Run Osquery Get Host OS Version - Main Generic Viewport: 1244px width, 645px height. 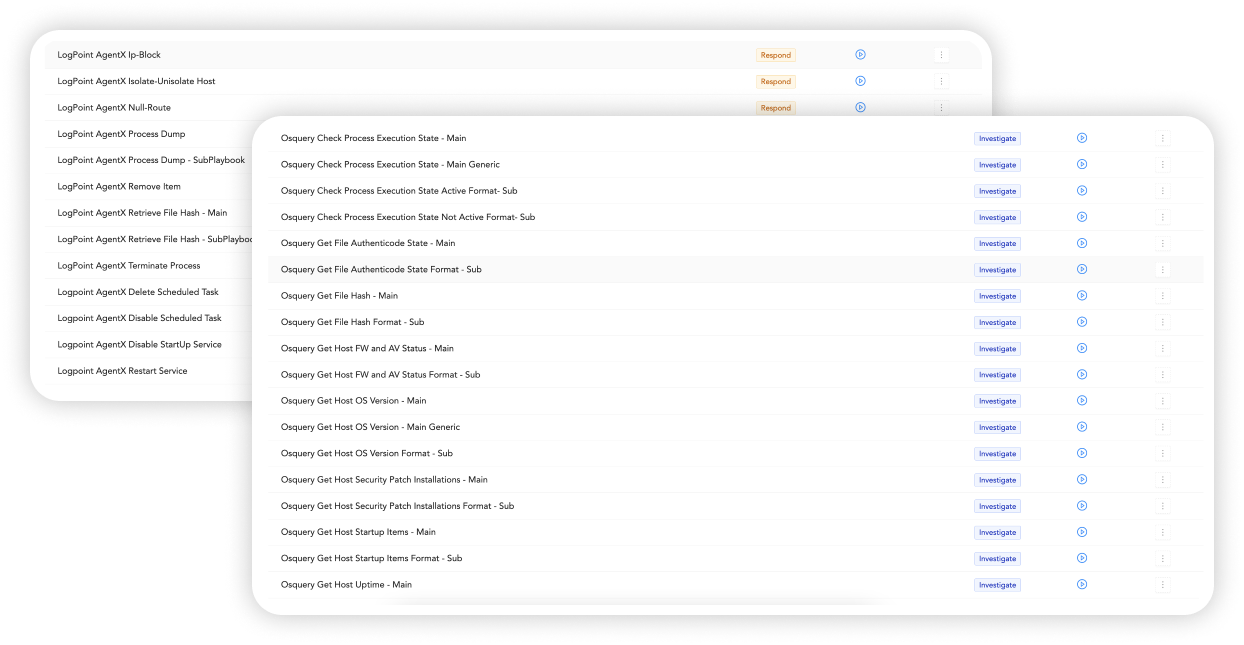pyautogui.click(x=1082, y=427)
